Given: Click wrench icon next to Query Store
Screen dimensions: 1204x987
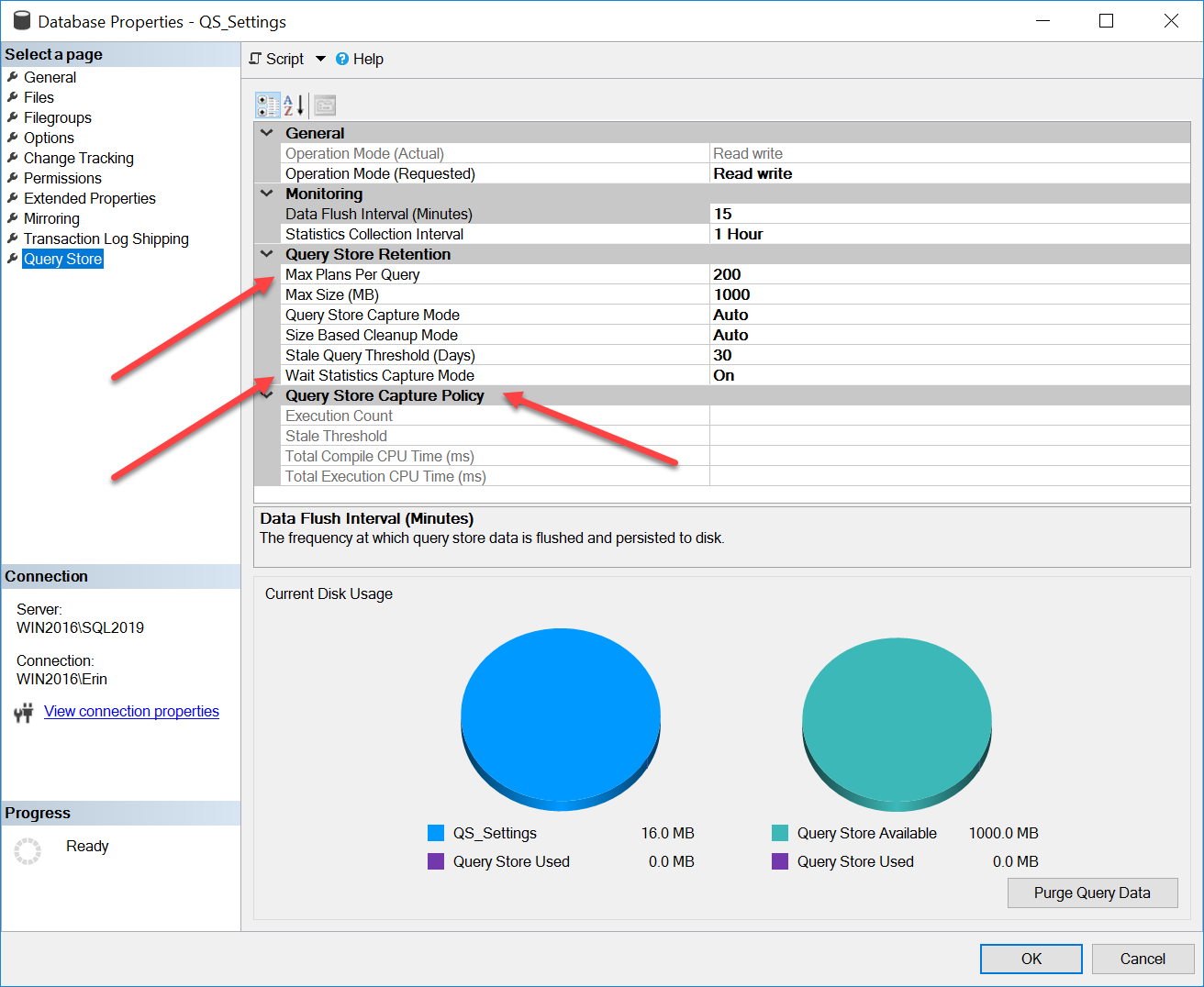Looking at the screenshot, I should (13, 259).
